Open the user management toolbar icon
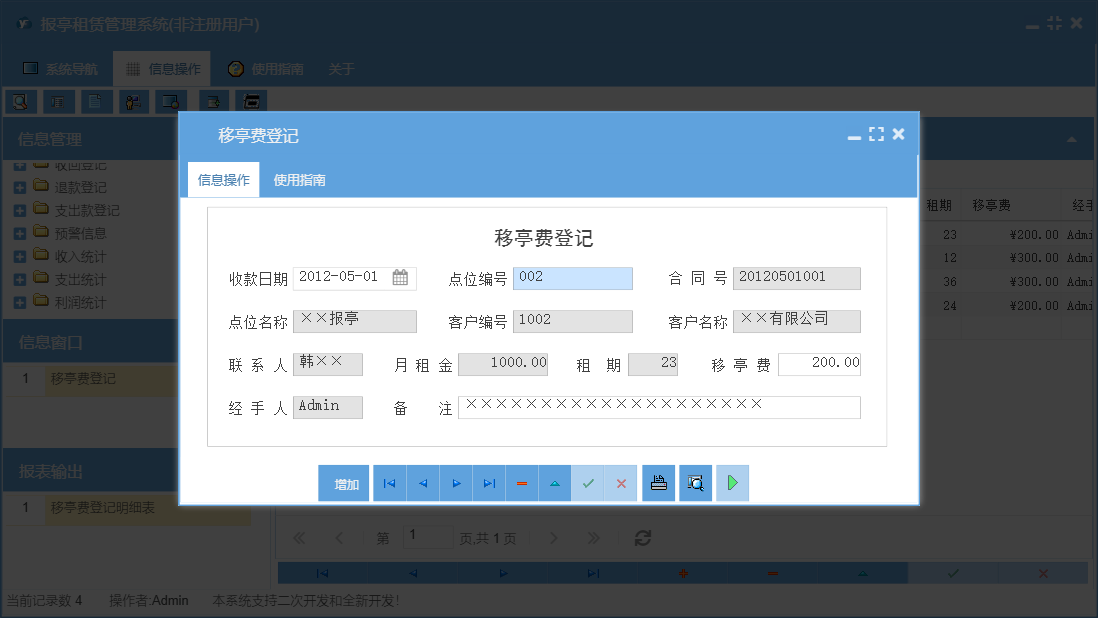Screen dimensions: 1098x618 [133, 101]
